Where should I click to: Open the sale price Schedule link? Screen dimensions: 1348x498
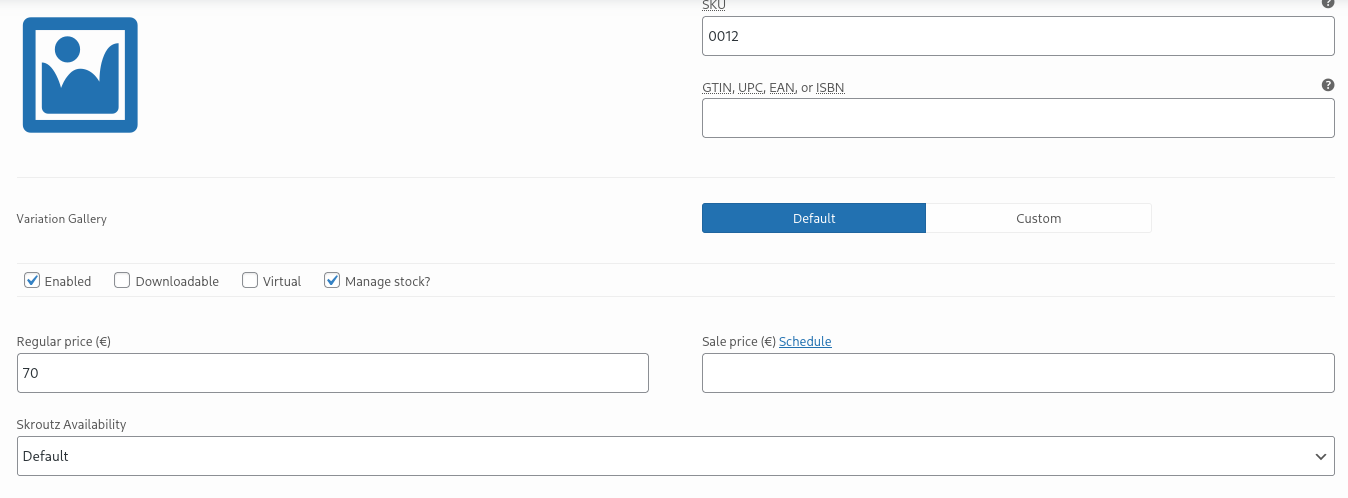pos(805,341)
